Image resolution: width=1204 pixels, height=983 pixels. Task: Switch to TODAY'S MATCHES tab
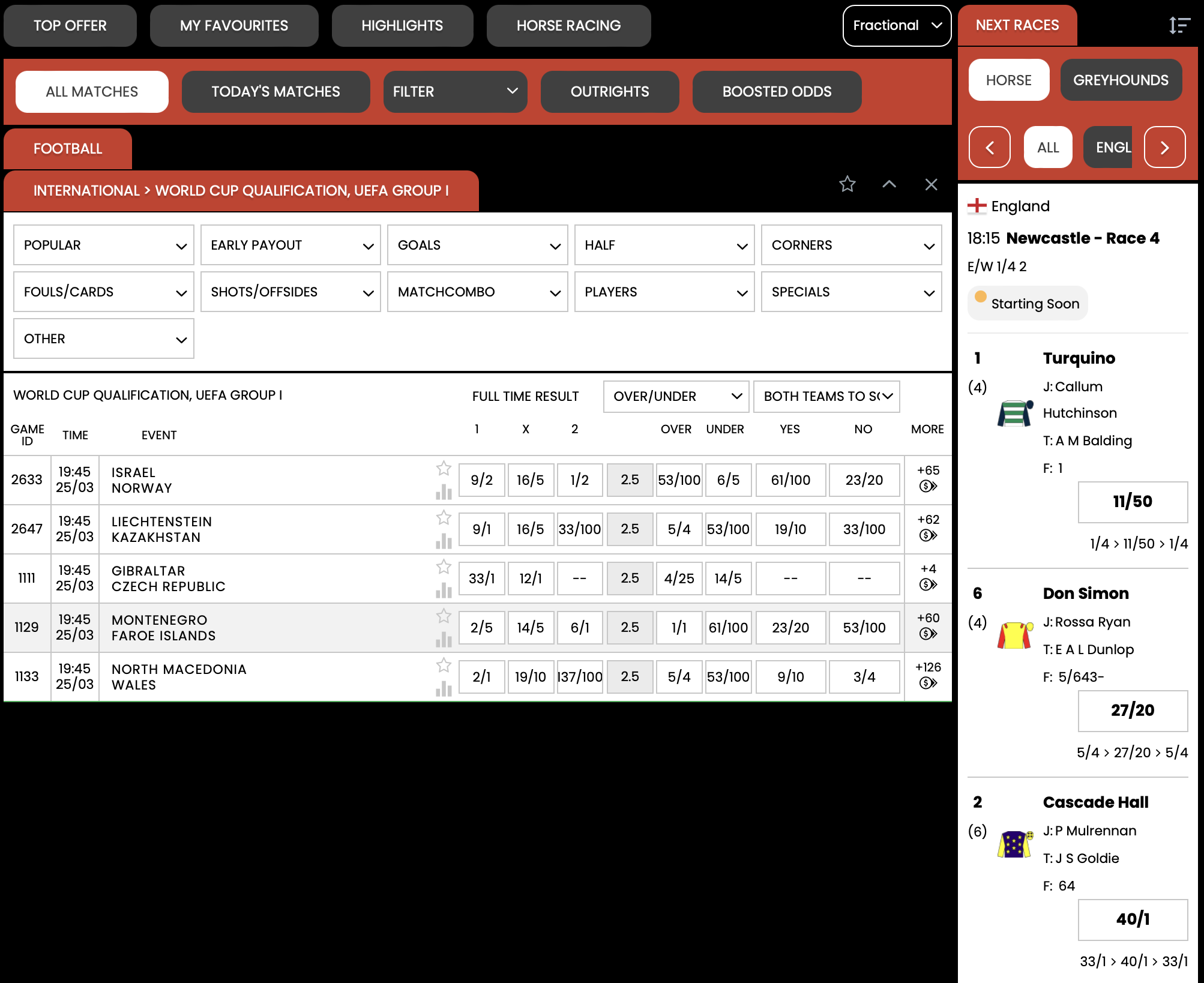click(x=275, y=91)
